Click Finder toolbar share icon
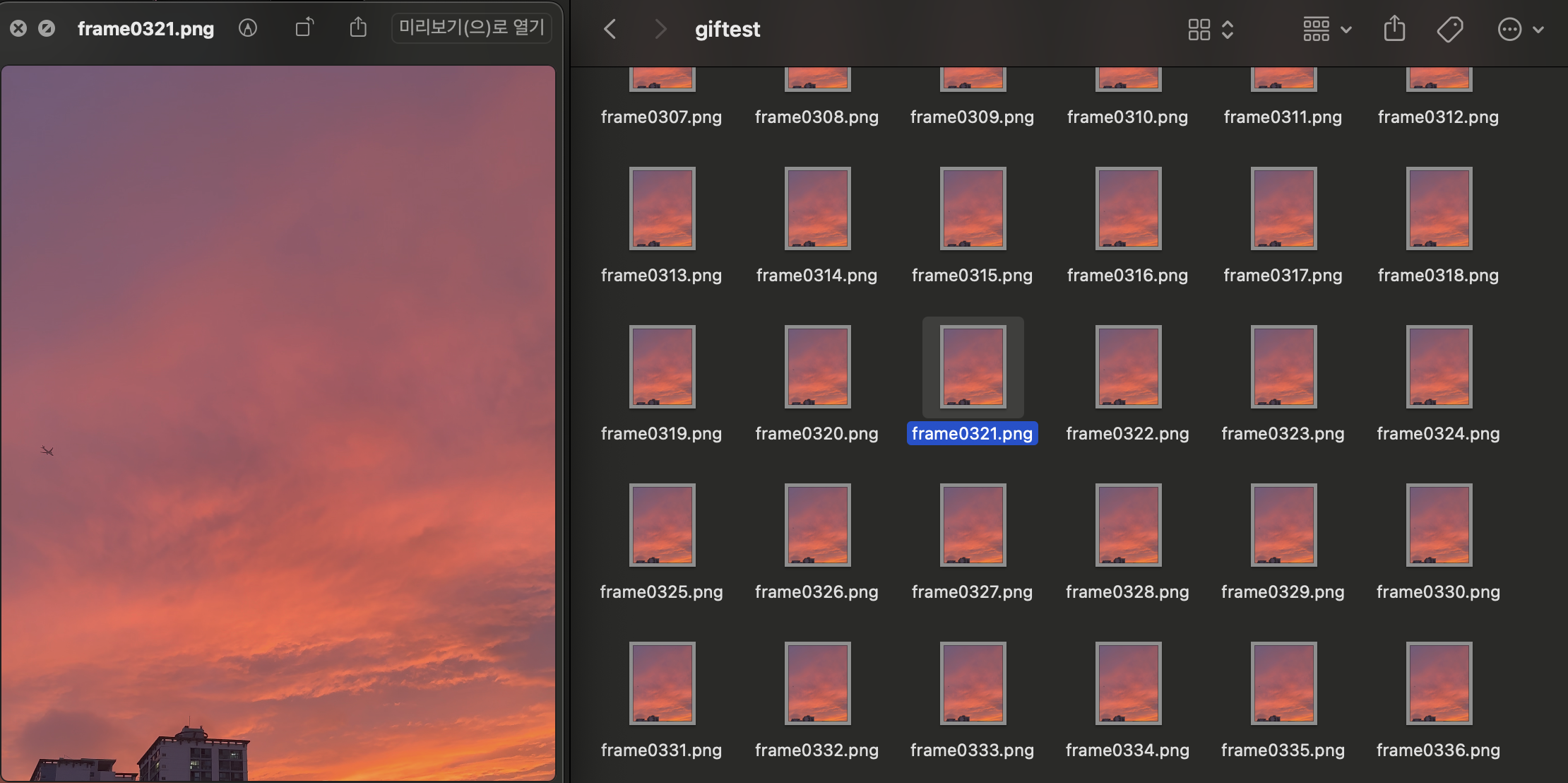 pyautogui.click(x=1394, y=29)
